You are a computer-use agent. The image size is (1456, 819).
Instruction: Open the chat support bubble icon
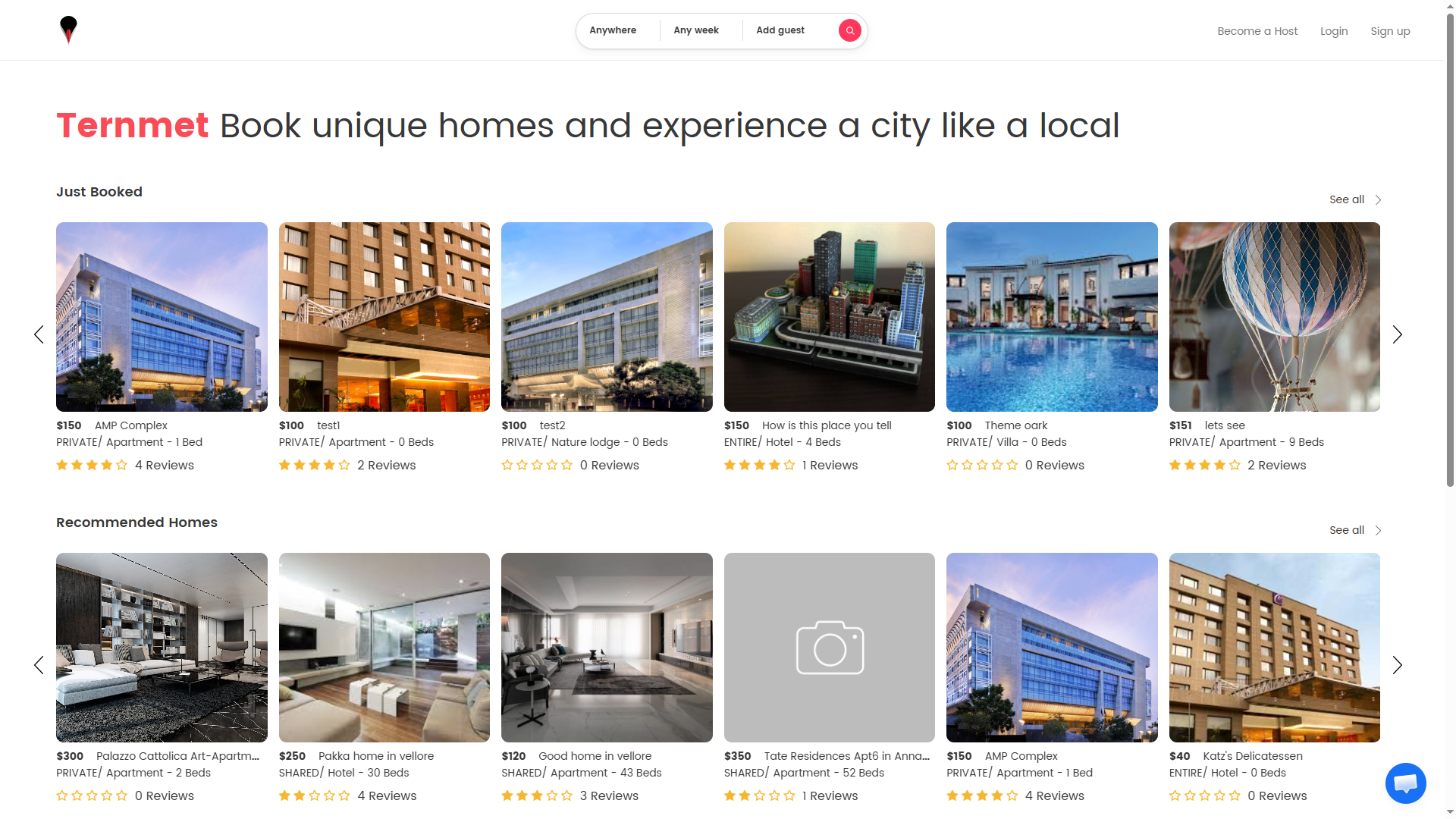pyautogui.click(x=1405, y=783)
